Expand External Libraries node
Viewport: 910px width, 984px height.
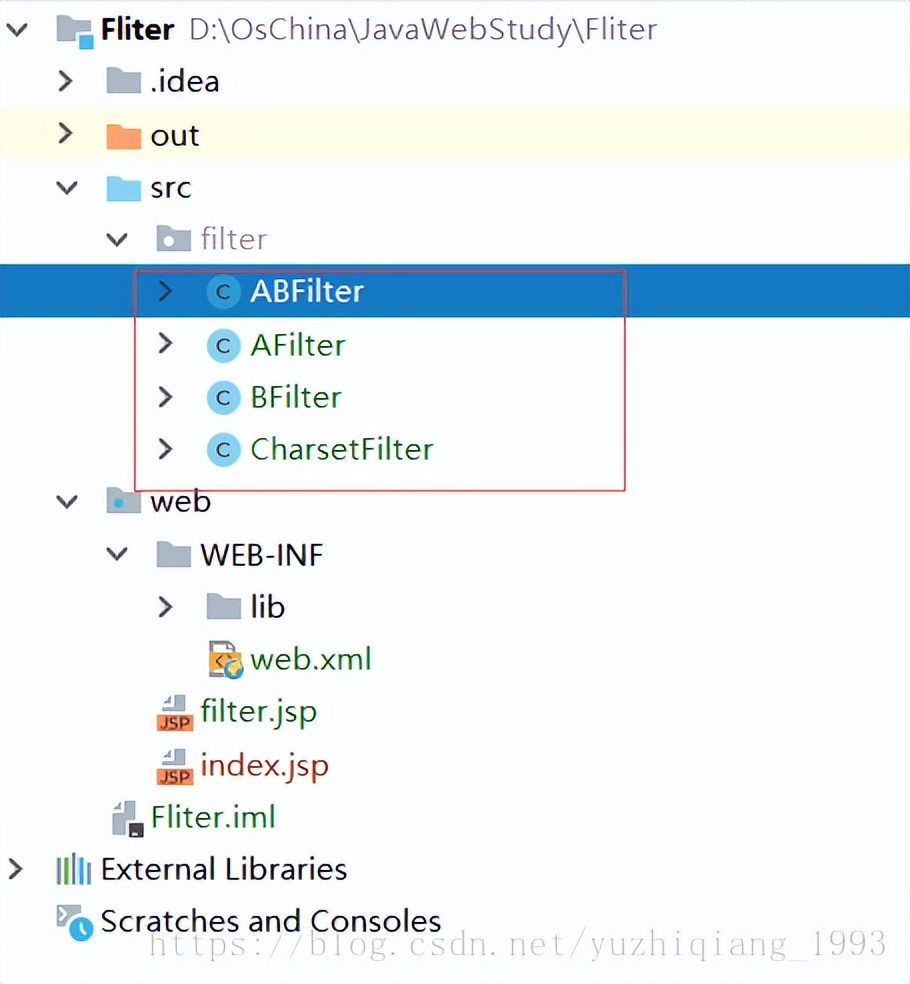pyautogui.click(x=16, y=869)
